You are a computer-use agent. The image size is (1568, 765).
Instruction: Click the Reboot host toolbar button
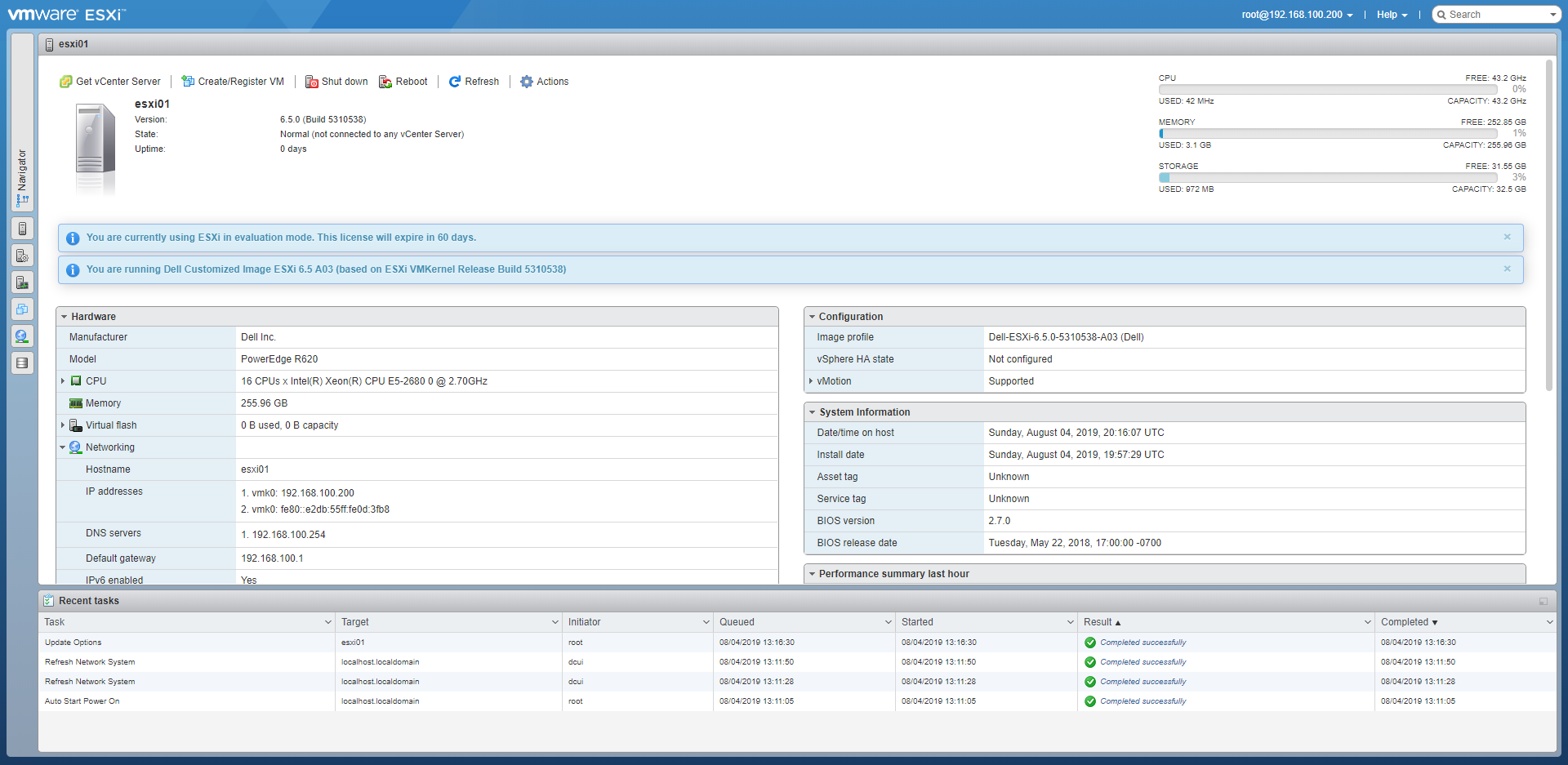click(x=403, y=82)
